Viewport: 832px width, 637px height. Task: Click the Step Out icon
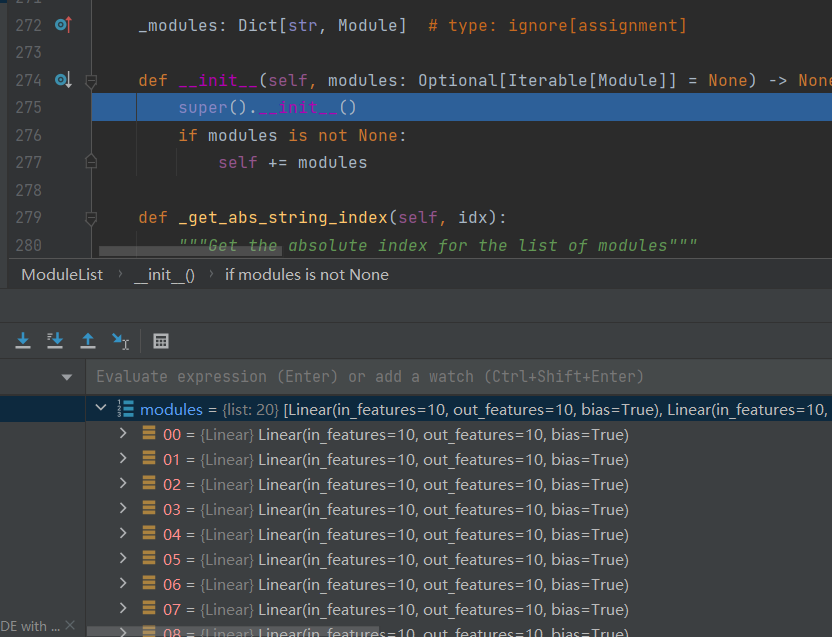click(87, 341)
